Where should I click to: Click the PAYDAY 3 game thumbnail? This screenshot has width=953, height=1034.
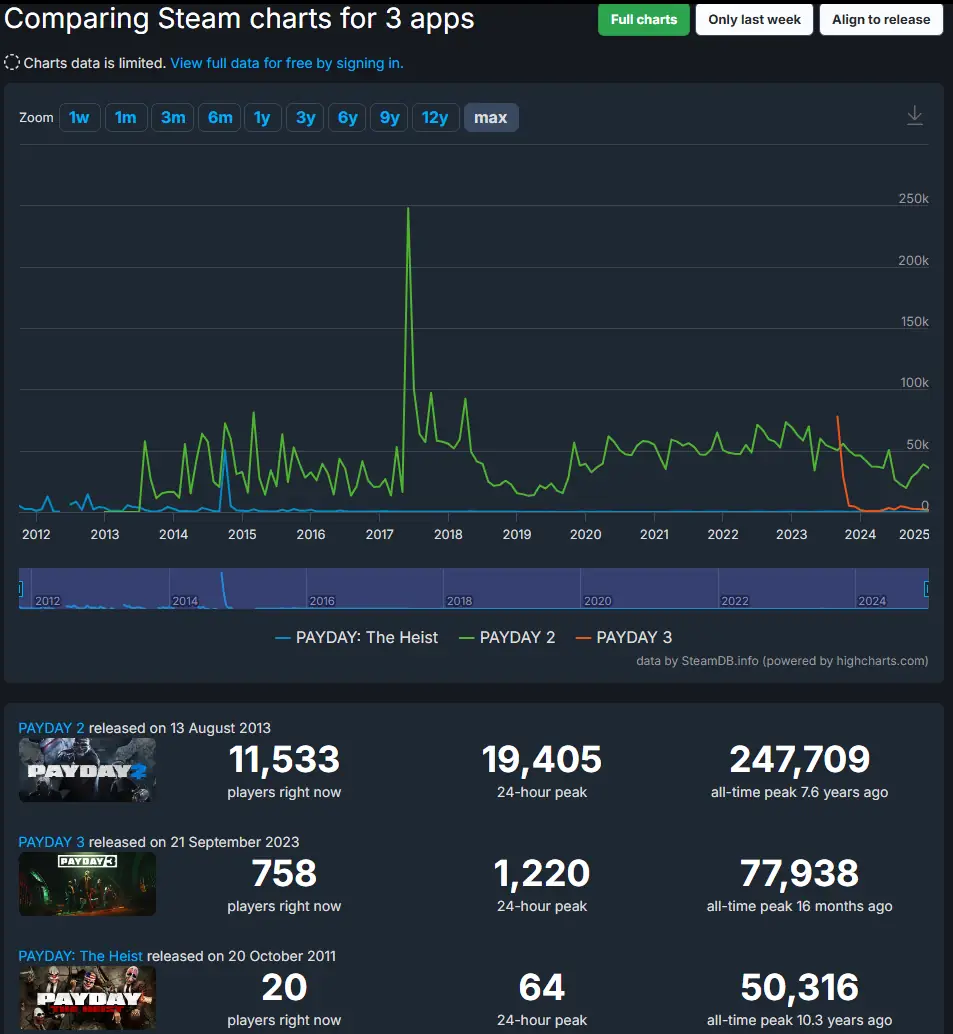(x=87, y=884)
